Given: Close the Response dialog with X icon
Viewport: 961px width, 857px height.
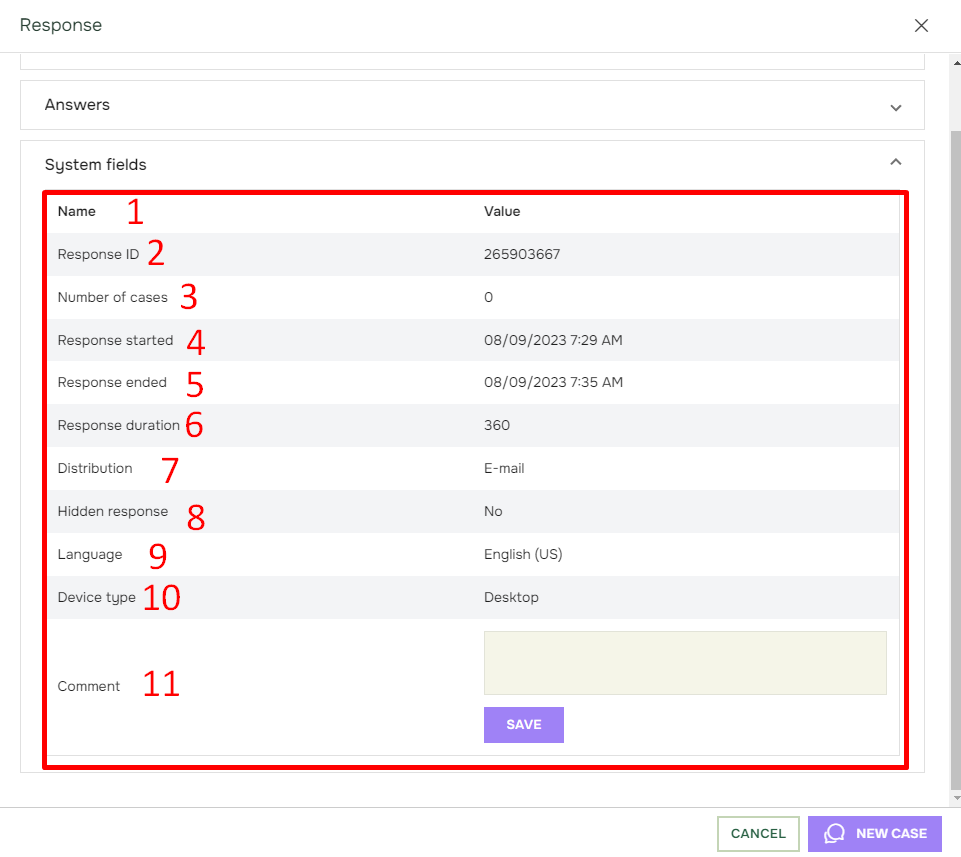Looking at the screenshot, I should click(x=921, y=25).
